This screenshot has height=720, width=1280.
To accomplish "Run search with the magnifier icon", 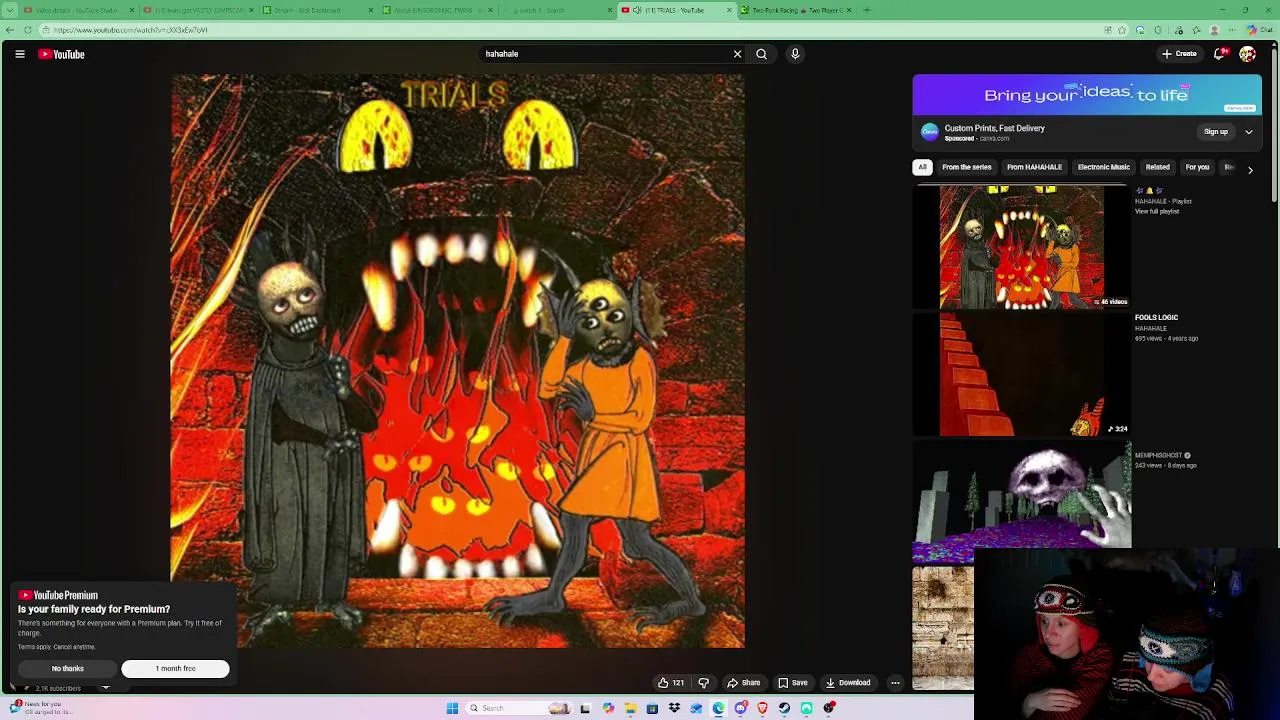I will tap(761, 54).
